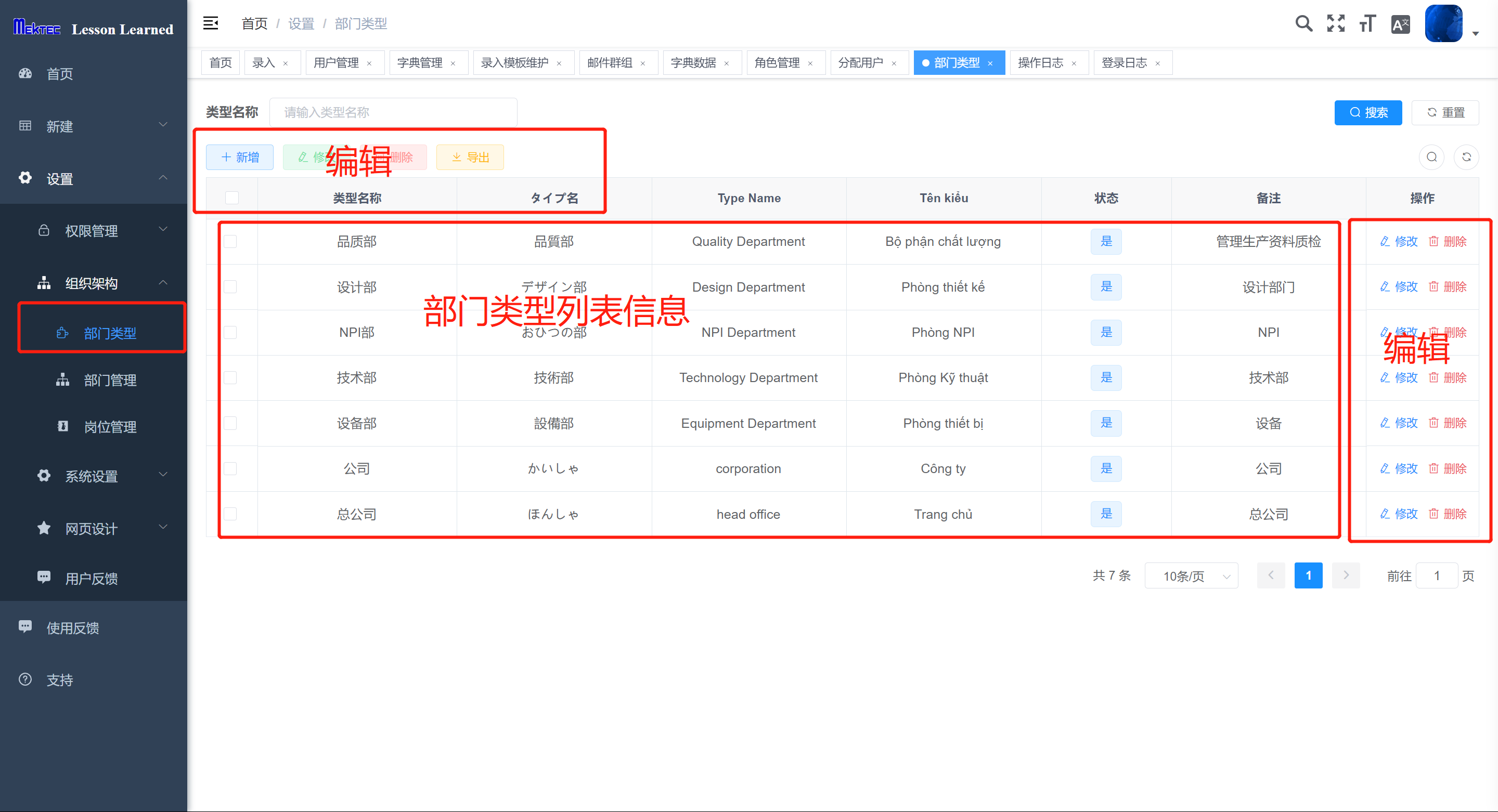Screen dimensions: 1498x812
Task: Expand the 权限管理 submenu
Action: [x=93, y=230]
